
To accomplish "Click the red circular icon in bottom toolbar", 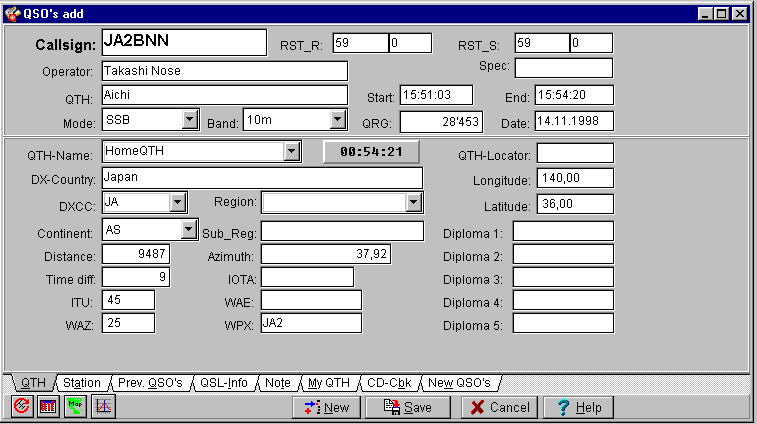I will 22,407.
